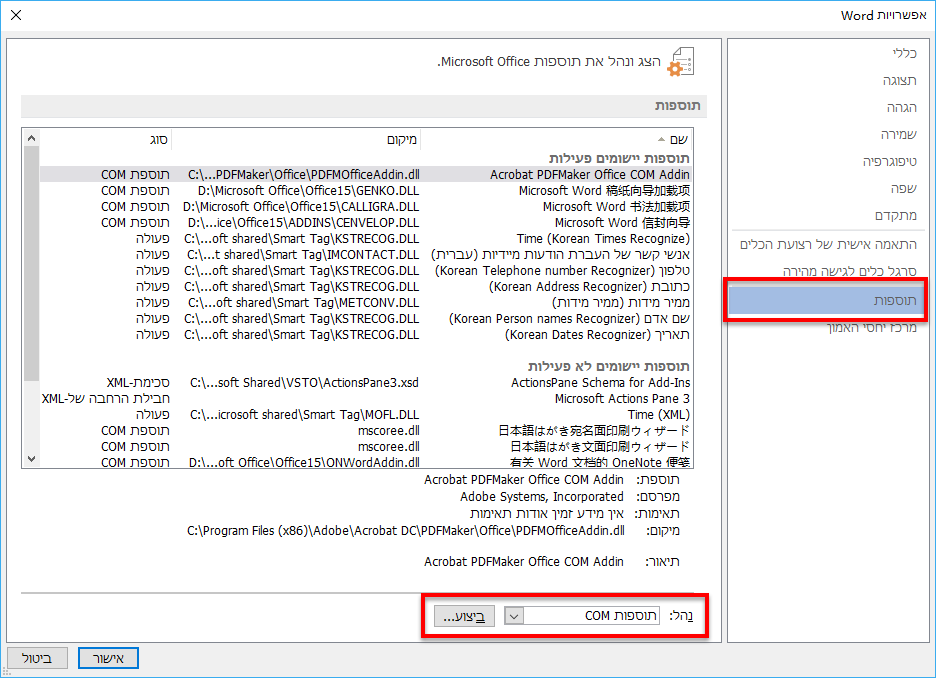This screenshot has height=678, width=936.
Task: Click the add-ins gear document icon
Action: (681, 62)
